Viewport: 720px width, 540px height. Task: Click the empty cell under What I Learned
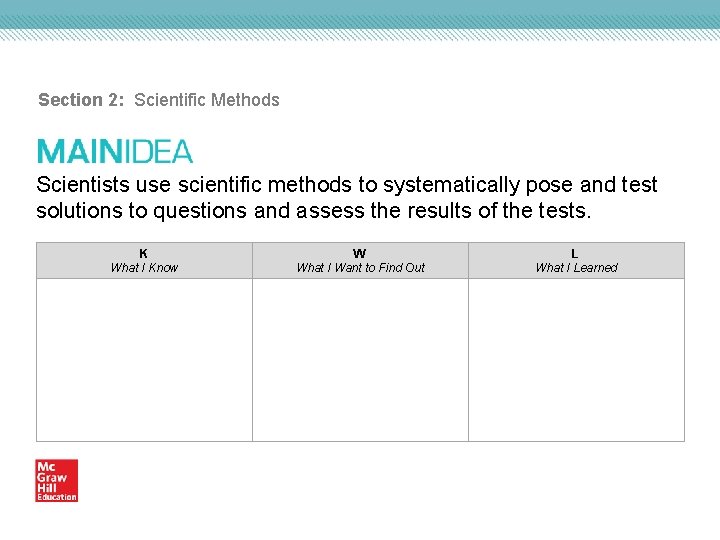576,359
